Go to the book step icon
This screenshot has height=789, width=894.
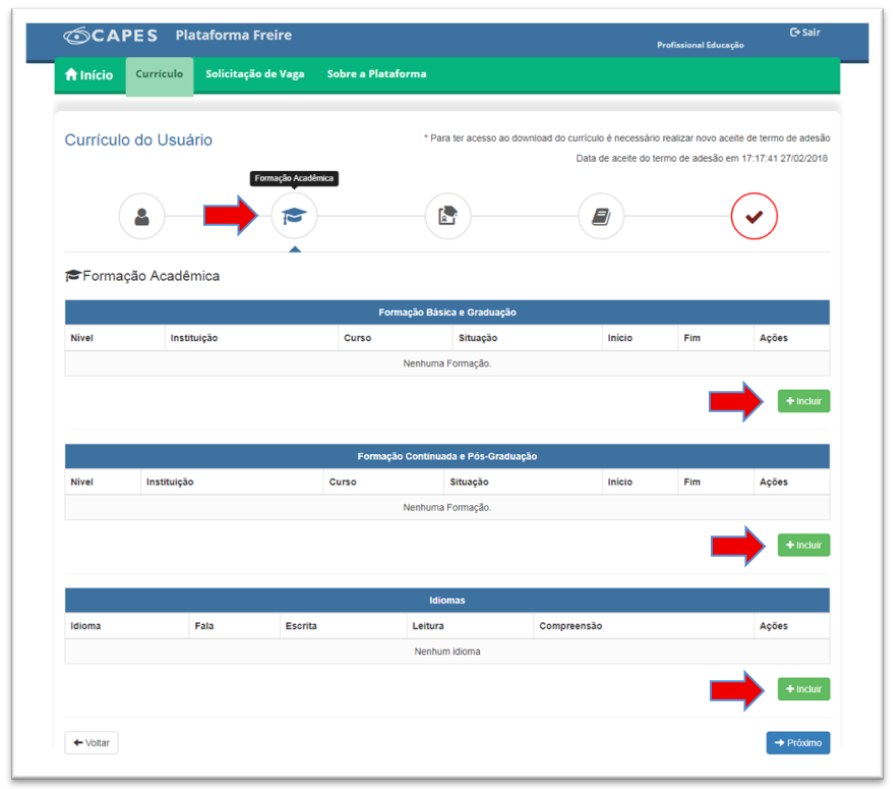pyautogui.click(x=600, y=216)
